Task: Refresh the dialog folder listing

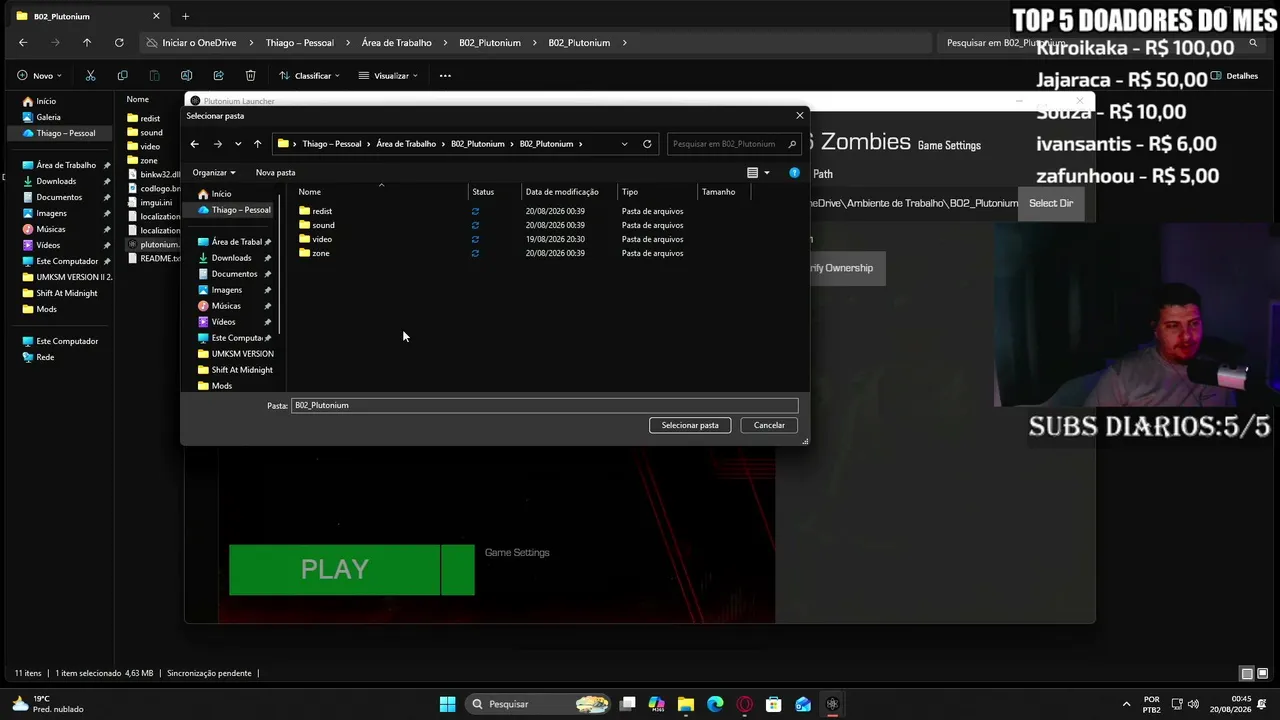Action: [647, 144]
